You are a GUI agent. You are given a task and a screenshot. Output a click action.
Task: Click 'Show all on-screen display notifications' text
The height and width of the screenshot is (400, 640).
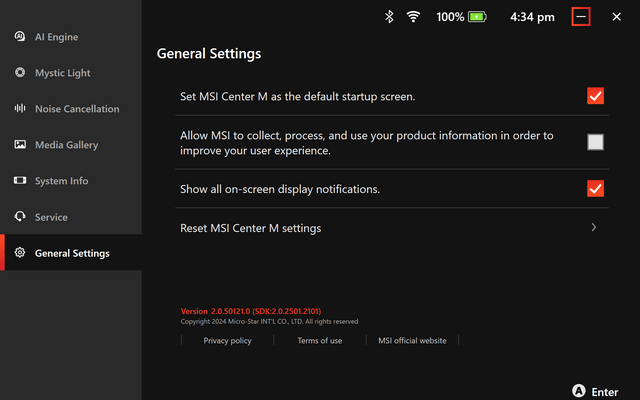(280, 189)
